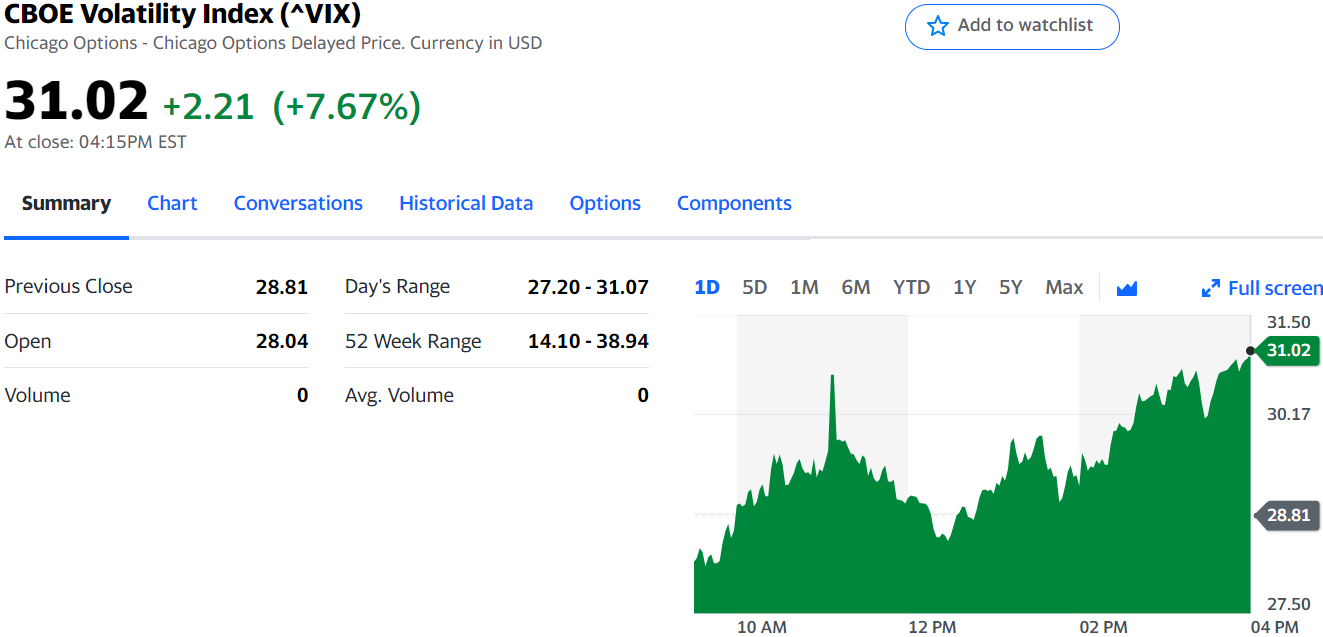Go to the Options tab
Image resolution: width=1323 pixels, height=637 pixels.
coord(605,203)
